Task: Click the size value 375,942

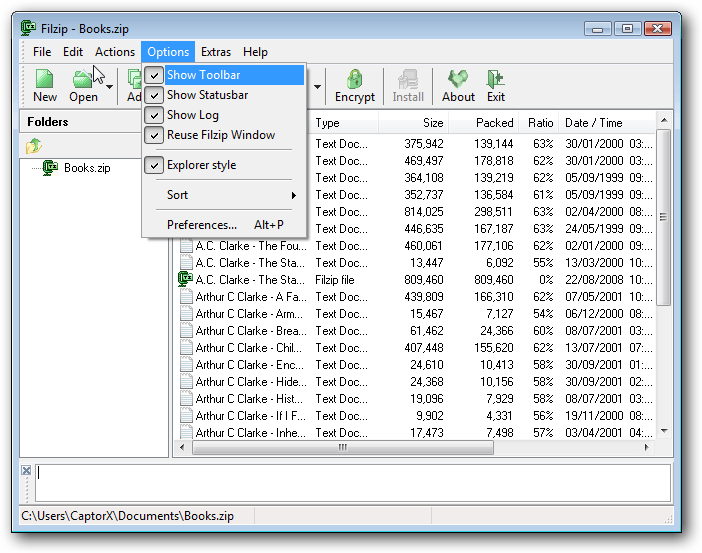Action: click(x=424, y=144)
